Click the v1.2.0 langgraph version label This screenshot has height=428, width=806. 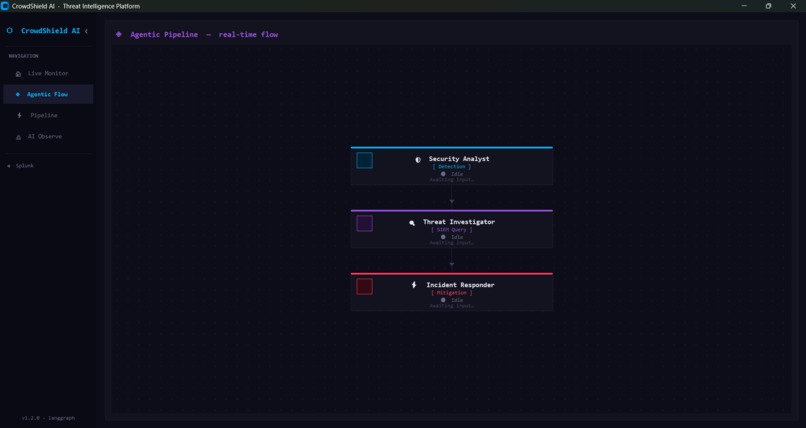pos(48,418)
